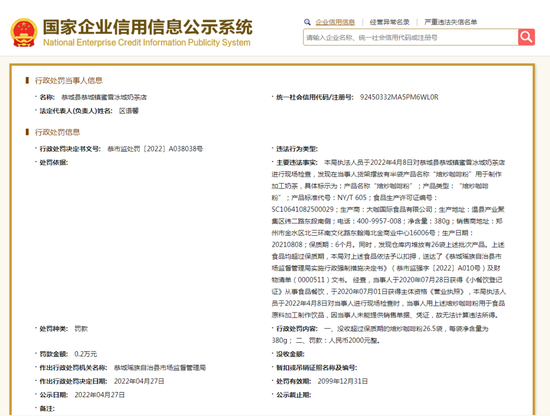Click the 备注 label
This screenshot has width=550, height=416.
tap(47, 409)
